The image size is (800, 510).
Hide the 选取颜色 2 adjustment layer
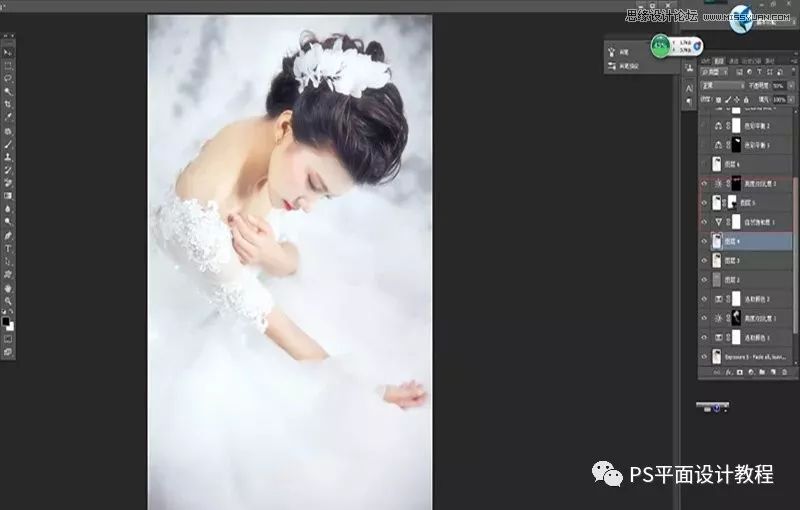pyautogui.click(x=704, y=299)
